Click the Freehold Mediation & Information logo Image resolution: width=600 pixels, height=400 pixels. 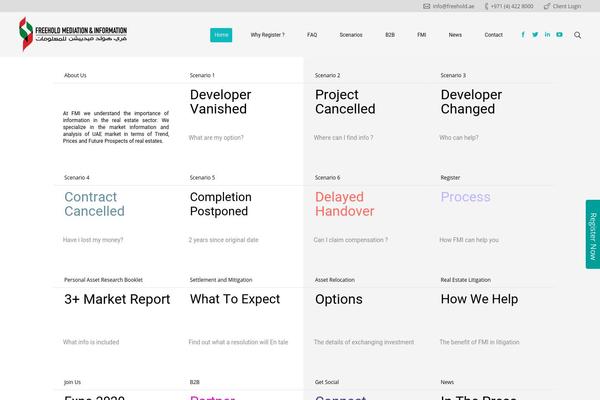click(73, 34)
